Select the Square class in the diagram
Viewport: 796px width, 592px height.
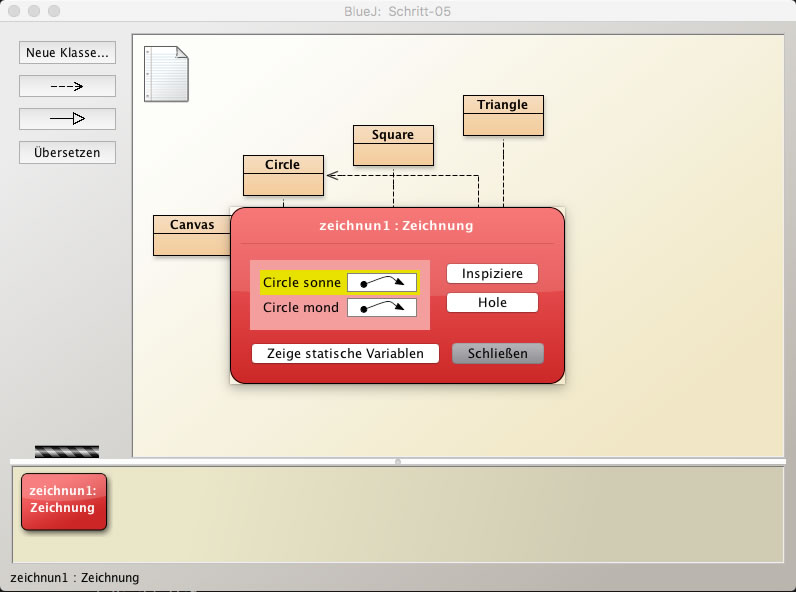coord(393,145)
